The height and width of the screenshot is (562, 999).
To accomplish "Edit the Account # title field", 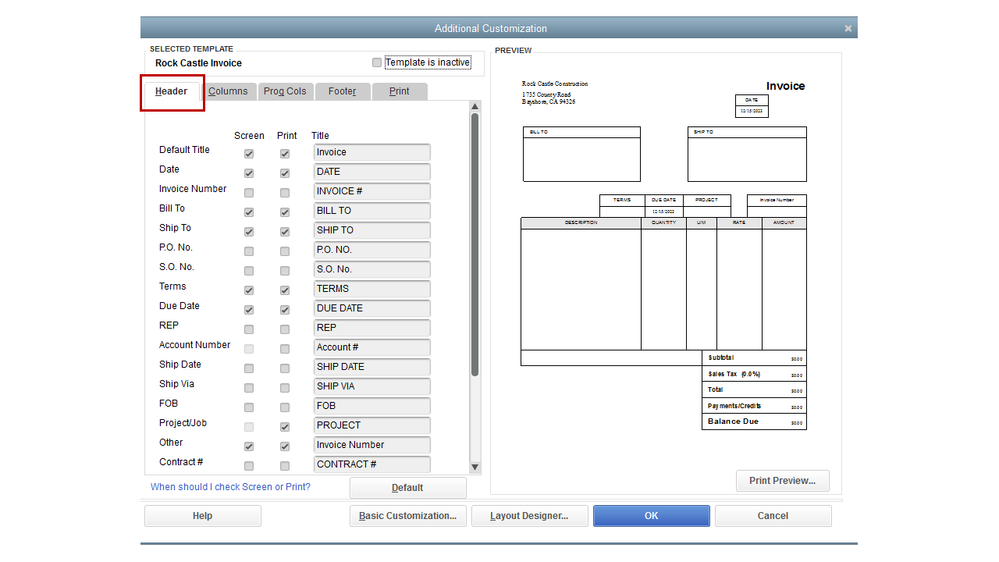I will tap(372, 347).
